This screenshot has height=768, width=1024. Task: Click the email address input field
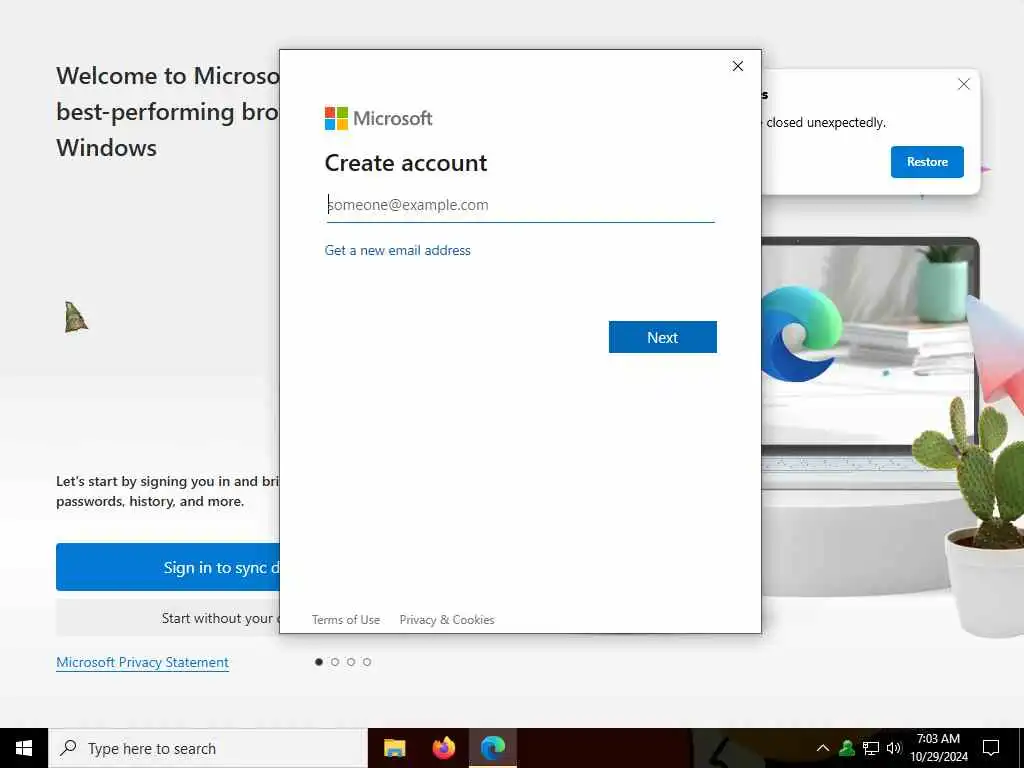click(x=520, y=205)
